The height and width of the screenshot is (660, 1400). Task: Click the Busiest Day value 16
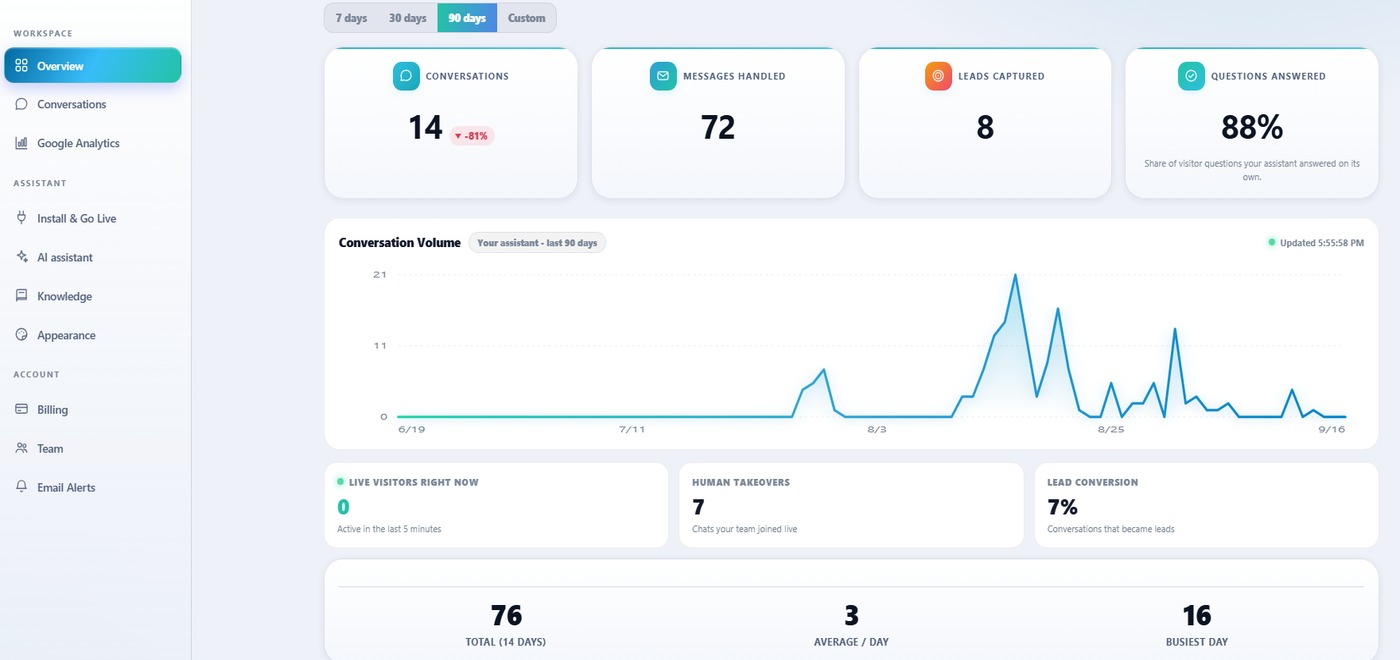1196,615
